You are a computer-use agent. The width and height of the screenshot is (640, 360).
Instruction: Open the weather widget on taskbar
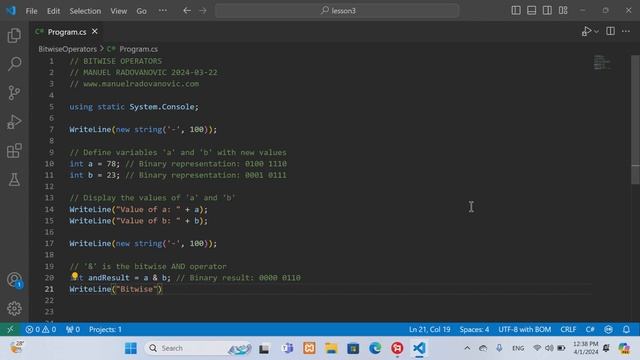pos(17,348)
